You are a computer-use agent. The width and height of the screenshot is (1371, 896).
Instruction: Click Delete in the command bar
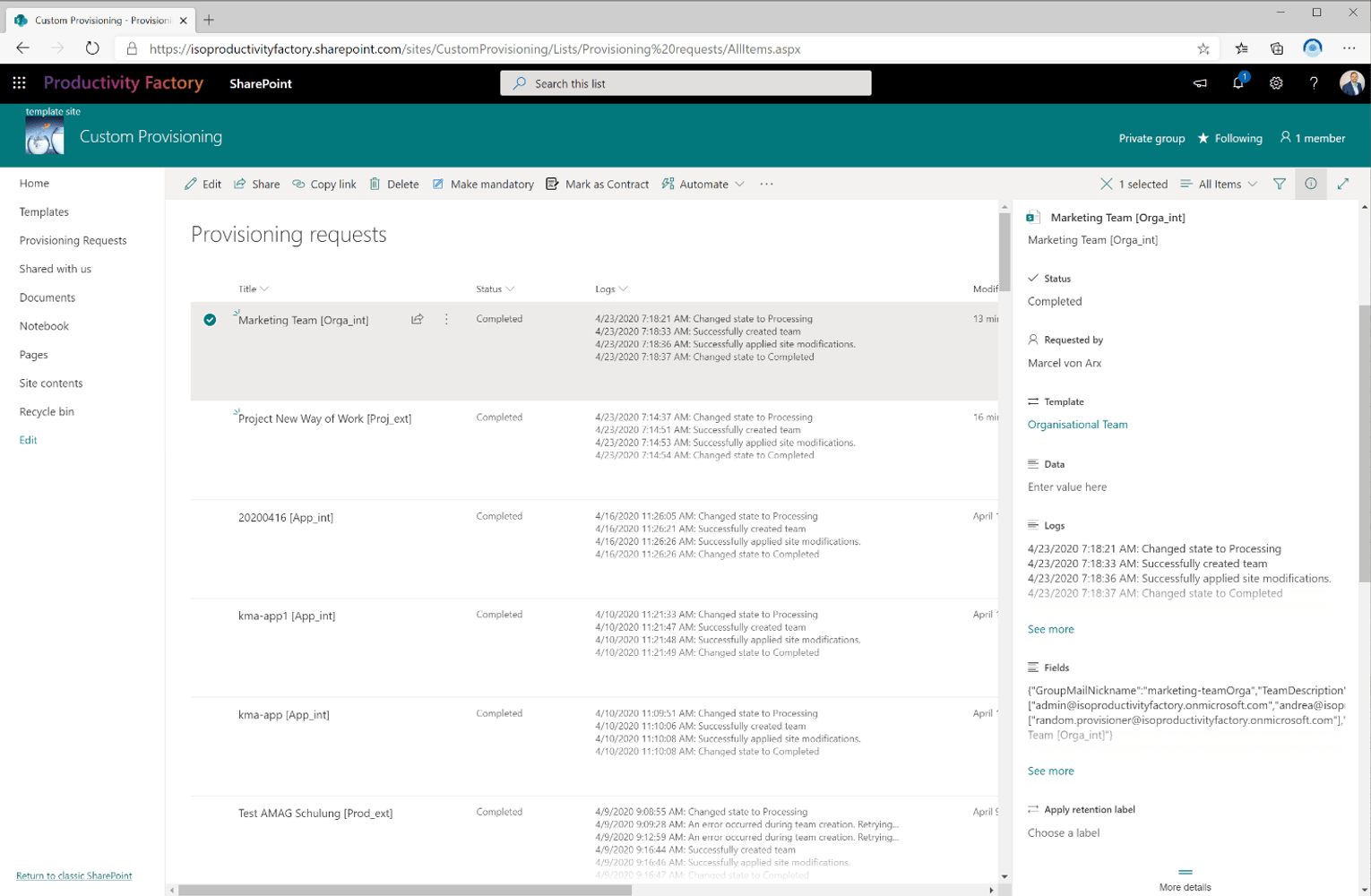tap(394, 184)
